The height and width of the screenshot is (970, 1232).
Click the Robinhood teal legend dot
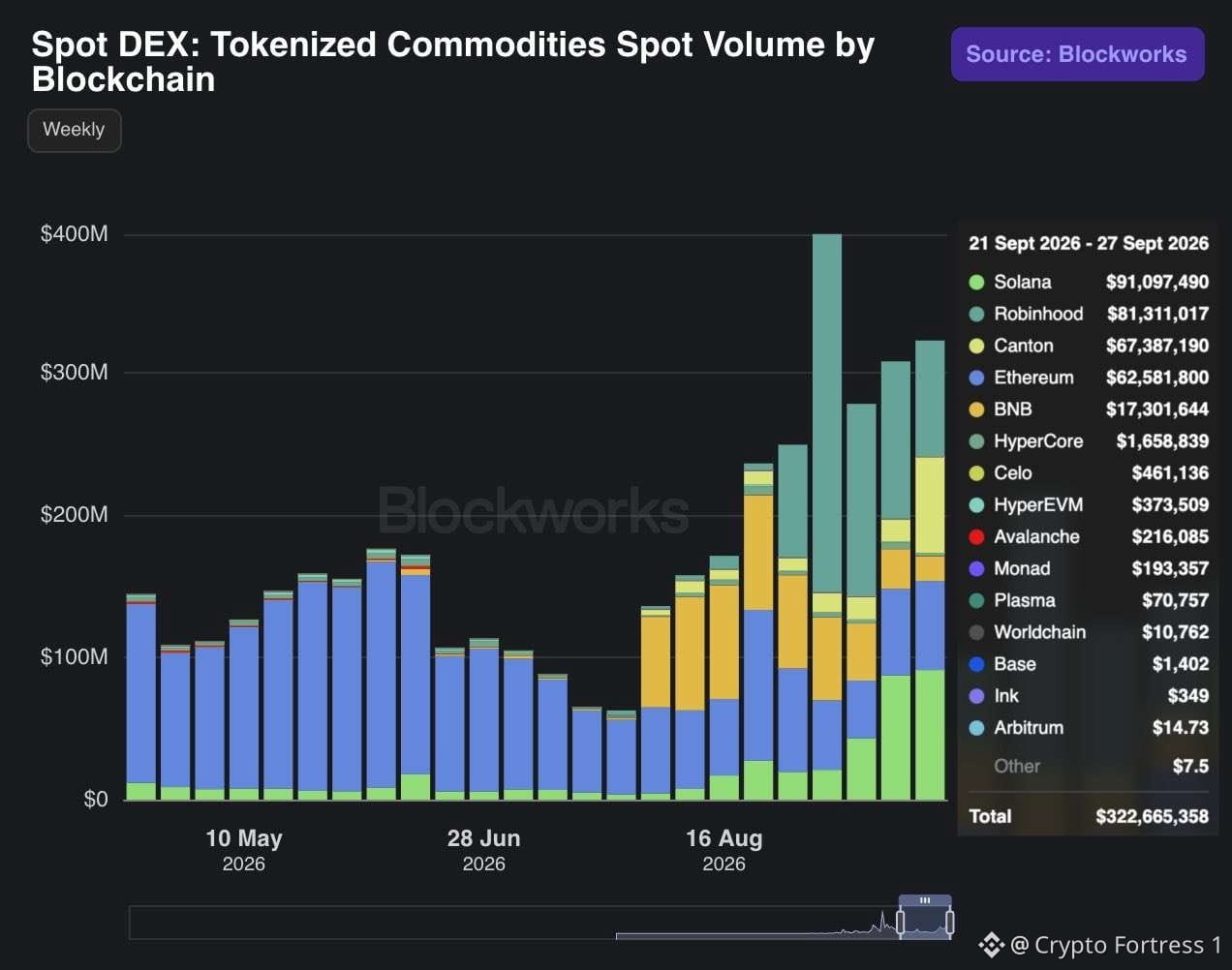pos(976,314)
